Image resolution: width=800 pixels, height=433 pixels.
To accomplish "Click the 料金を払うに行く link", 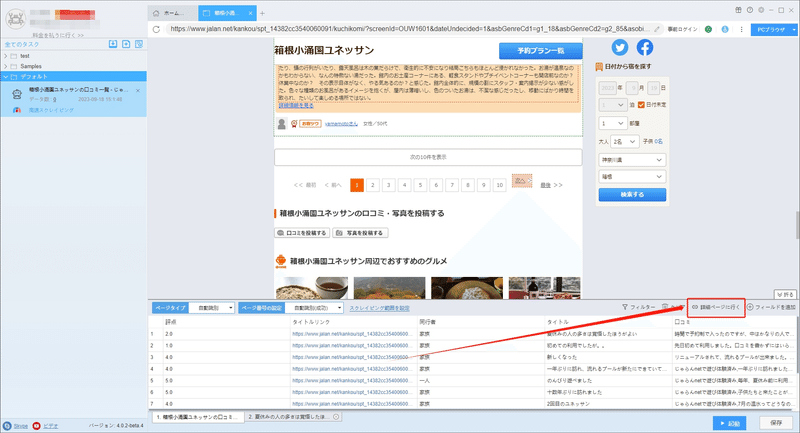I will pyautogui.click(x=58, y=35).
